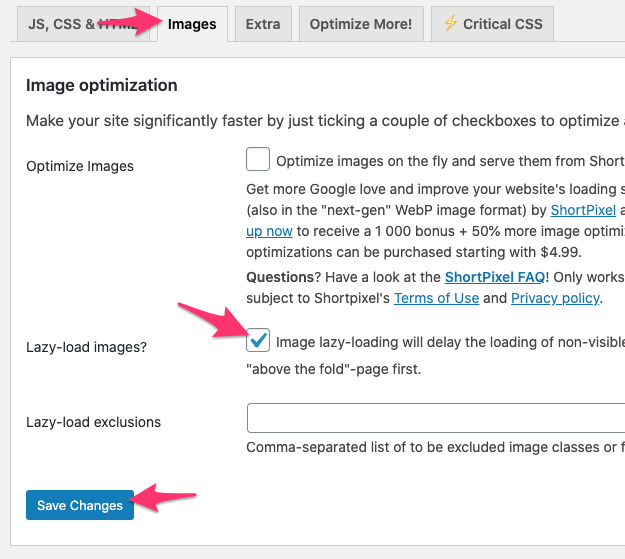
Task: Go to the Critical CSS tab label
Action: (x=503, y=24)
